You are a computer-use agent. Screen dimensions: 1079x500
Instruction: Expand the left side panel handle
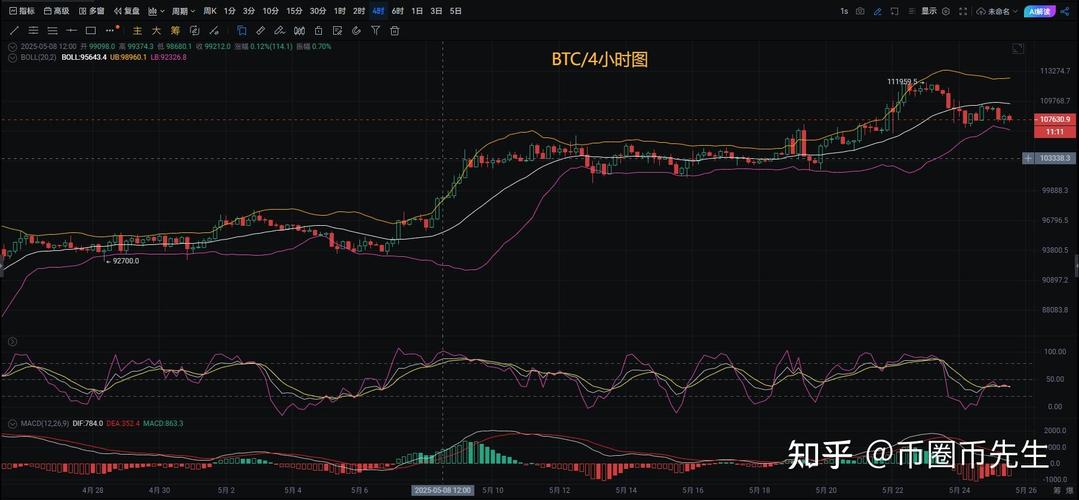click(2, 265)
